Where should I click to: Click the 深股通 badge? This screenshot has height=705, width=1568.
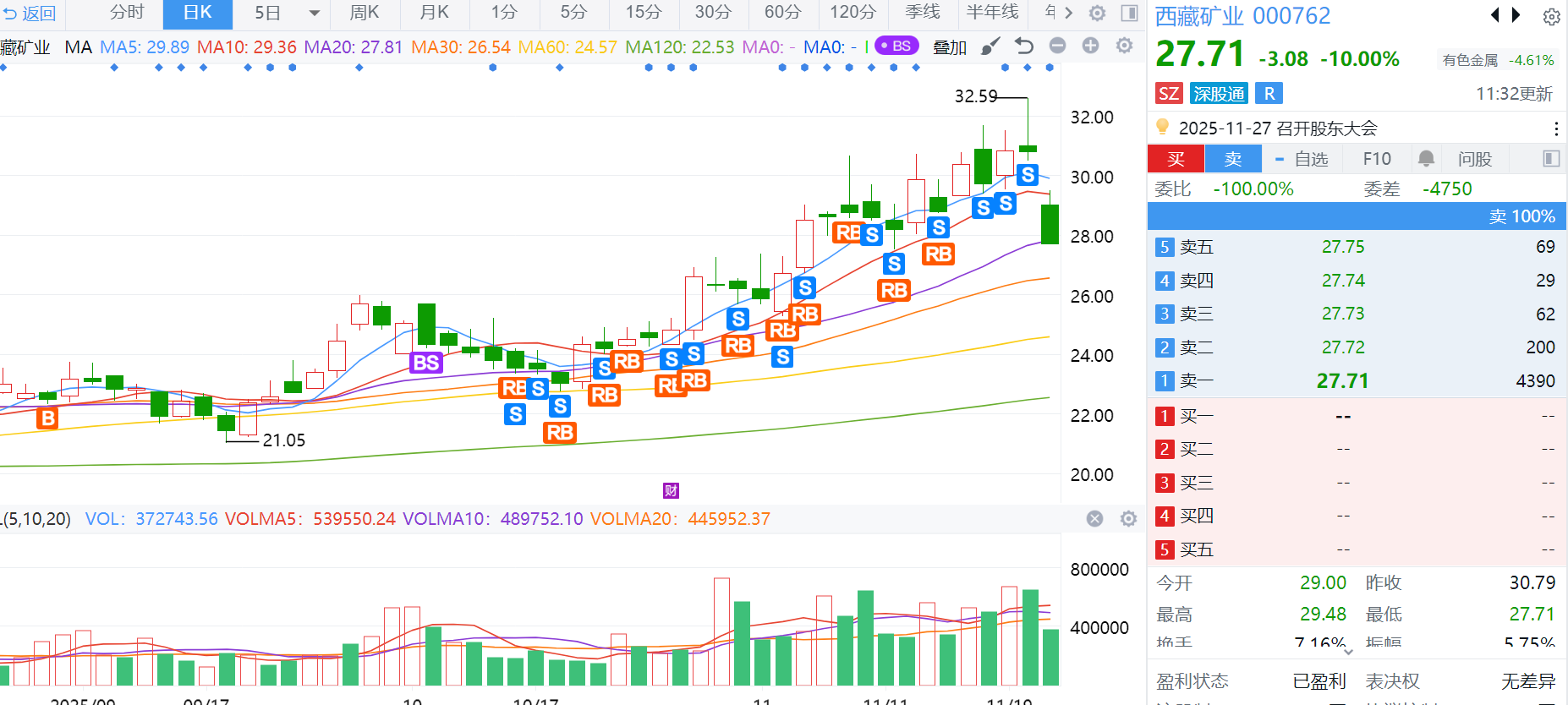pos(1219,93)
